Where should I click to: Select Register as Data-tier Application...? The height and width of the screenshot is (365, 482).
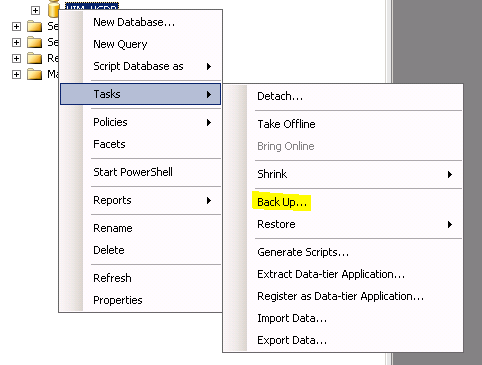(343, 296)
